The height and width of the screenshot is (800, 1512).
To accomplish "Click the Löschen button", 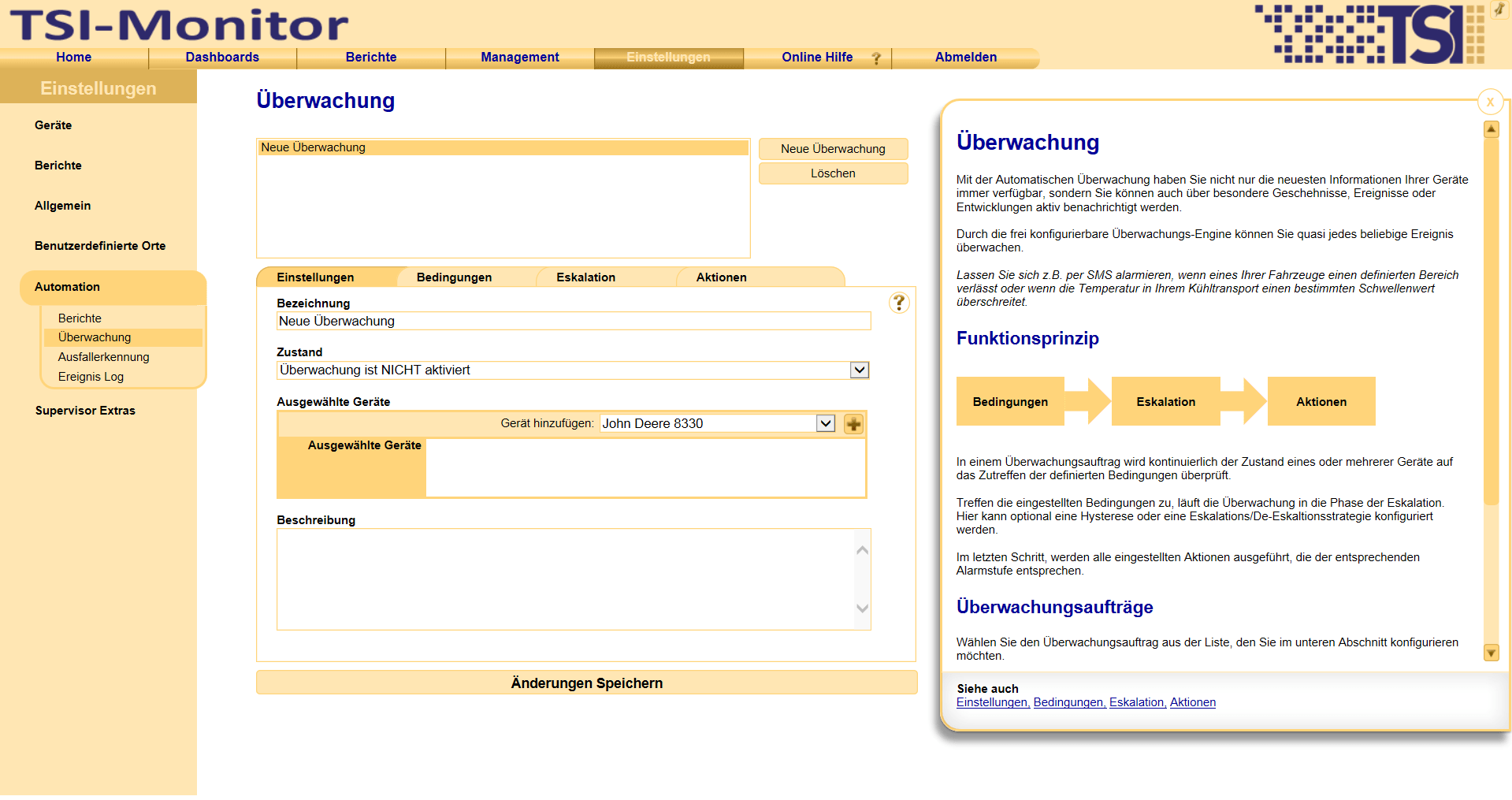I will (834, 173).
